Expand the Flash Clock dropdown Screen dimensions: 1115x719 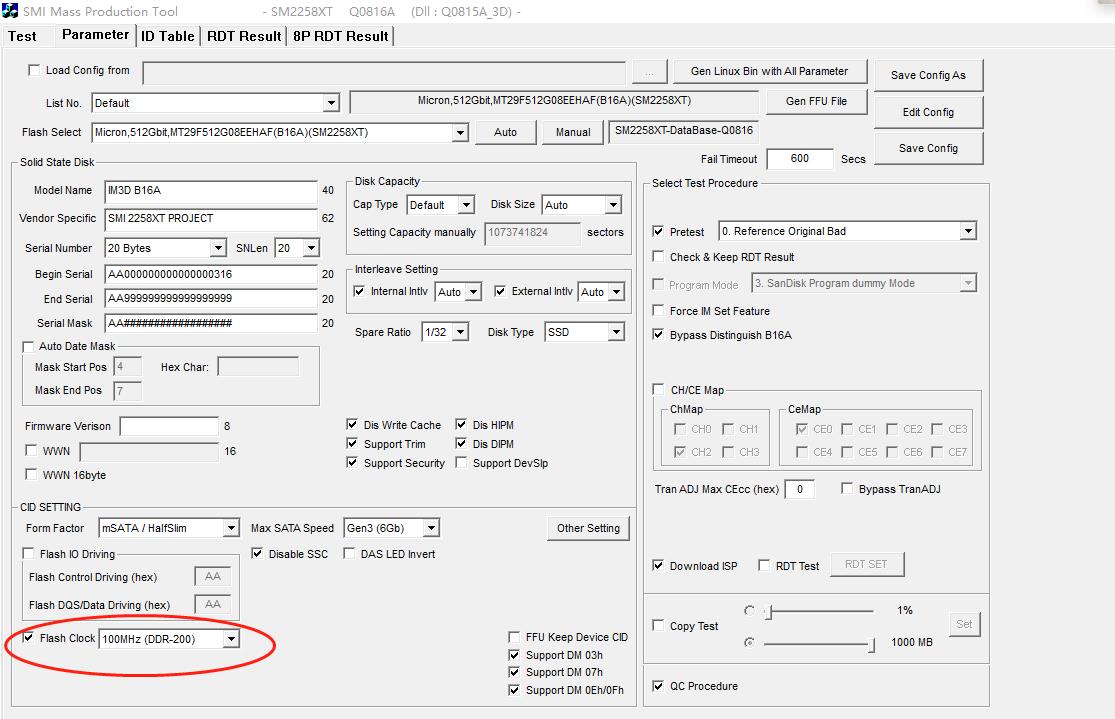click(231, 639)
